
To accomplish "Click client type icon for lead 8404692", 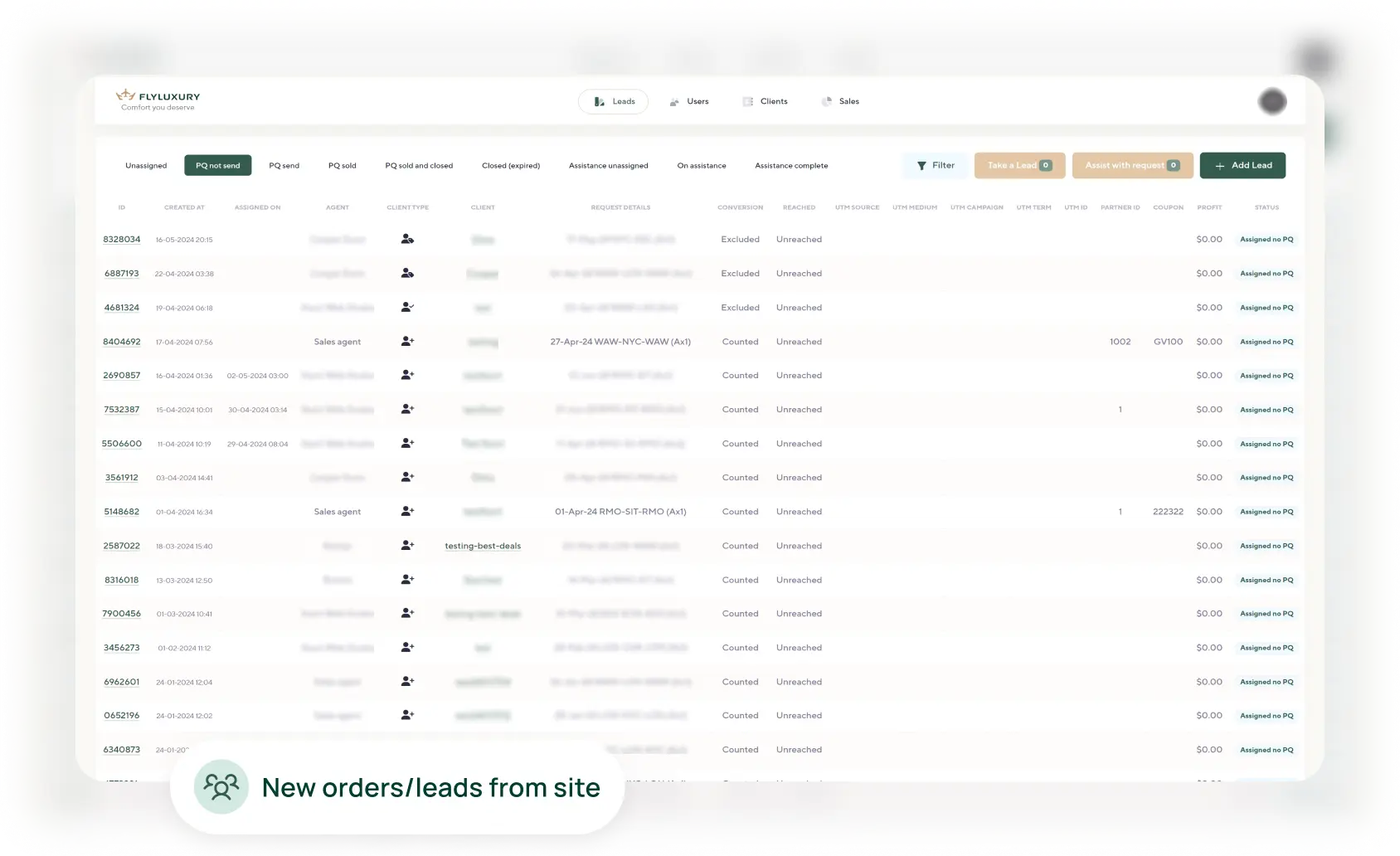I will (x=407, y=341).
